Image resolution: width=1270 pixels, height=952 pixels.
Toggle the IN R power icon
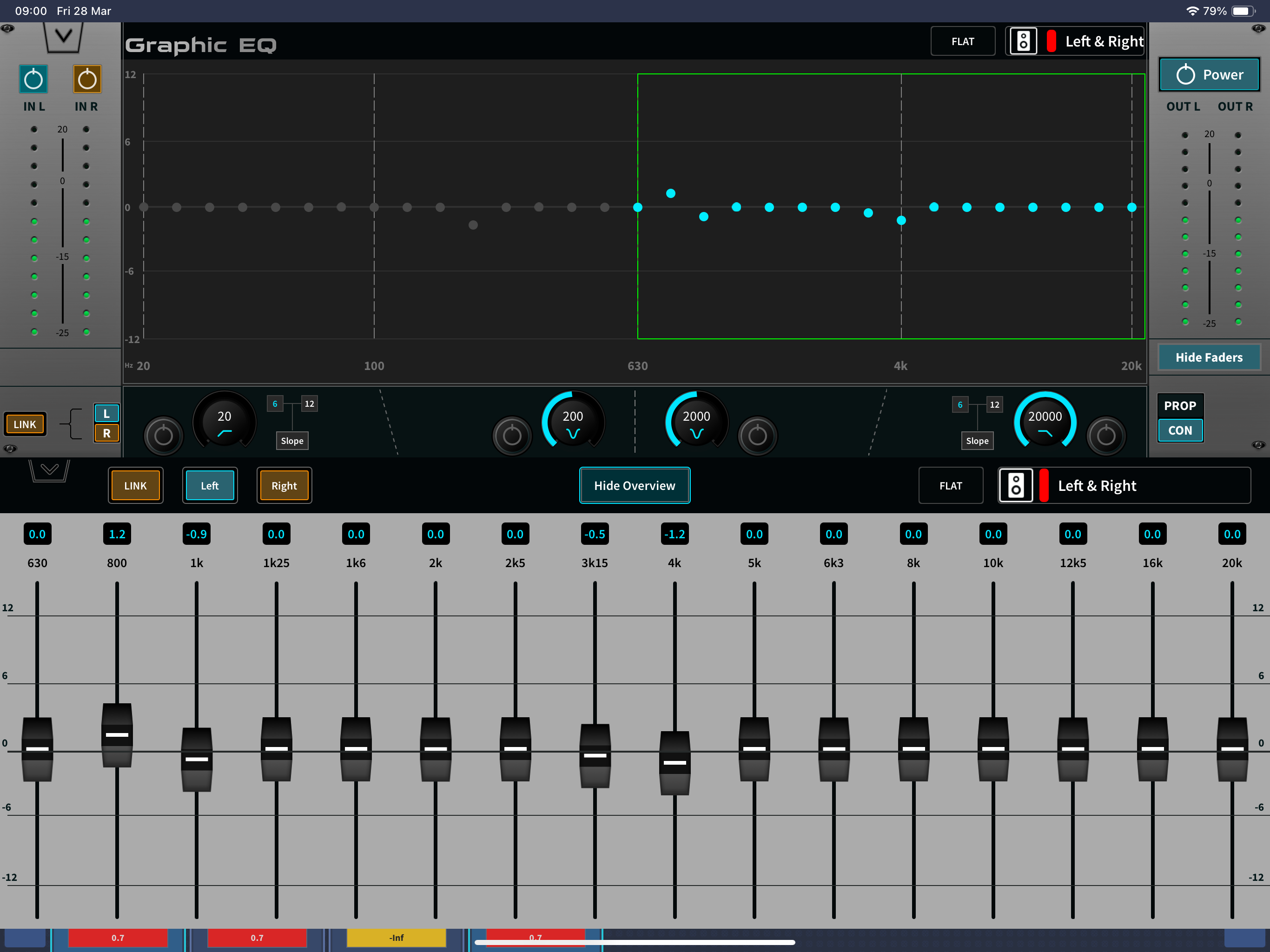[87, 79]
